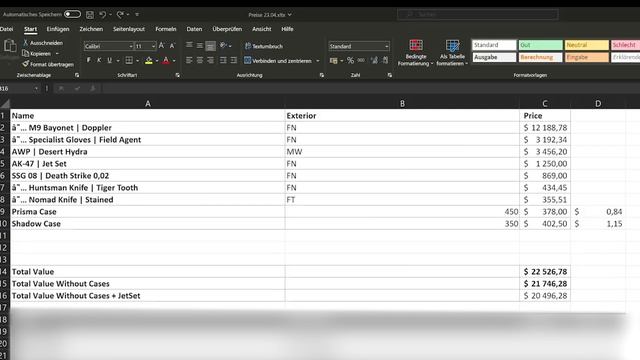Open the file name dropdown in title bar

coord(289,15)
